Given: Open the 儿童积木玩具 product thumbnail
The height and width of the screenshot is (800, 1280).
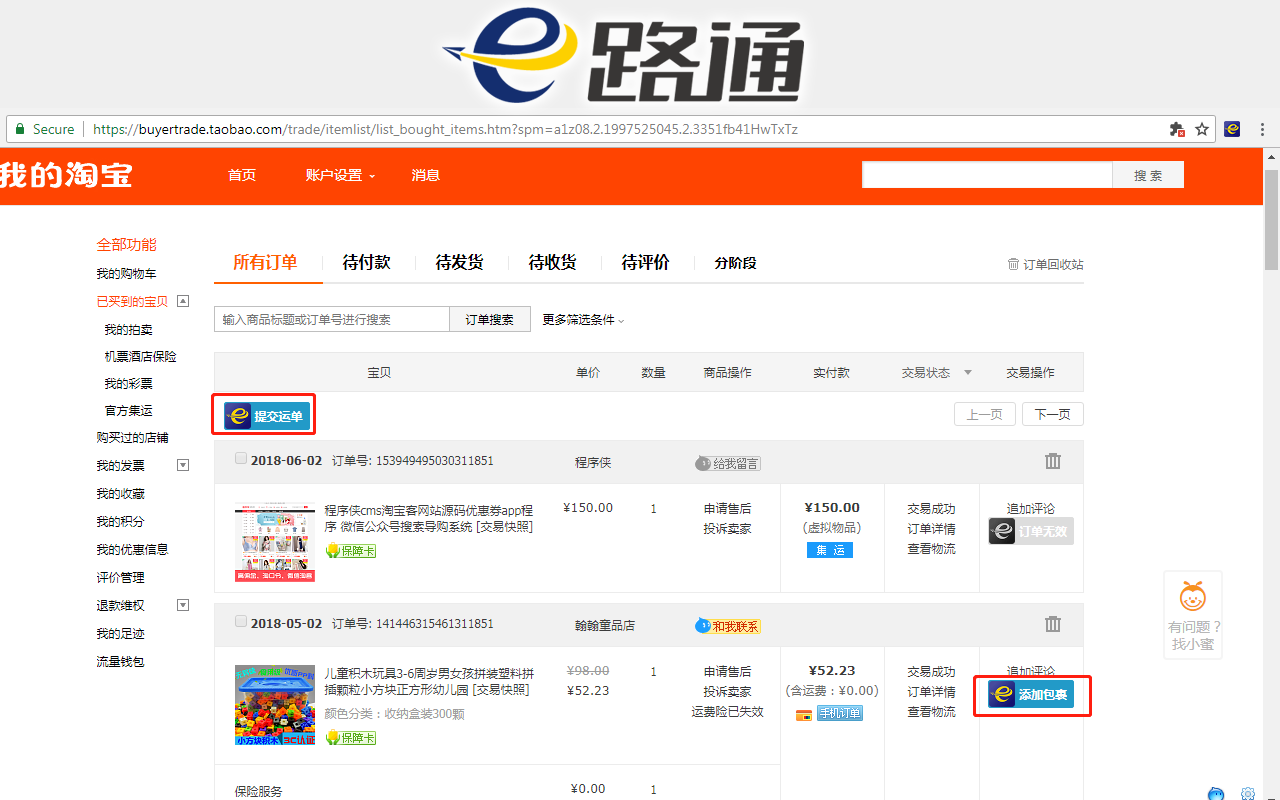Looking at the screenshot, I should click(x=275, y=705).
